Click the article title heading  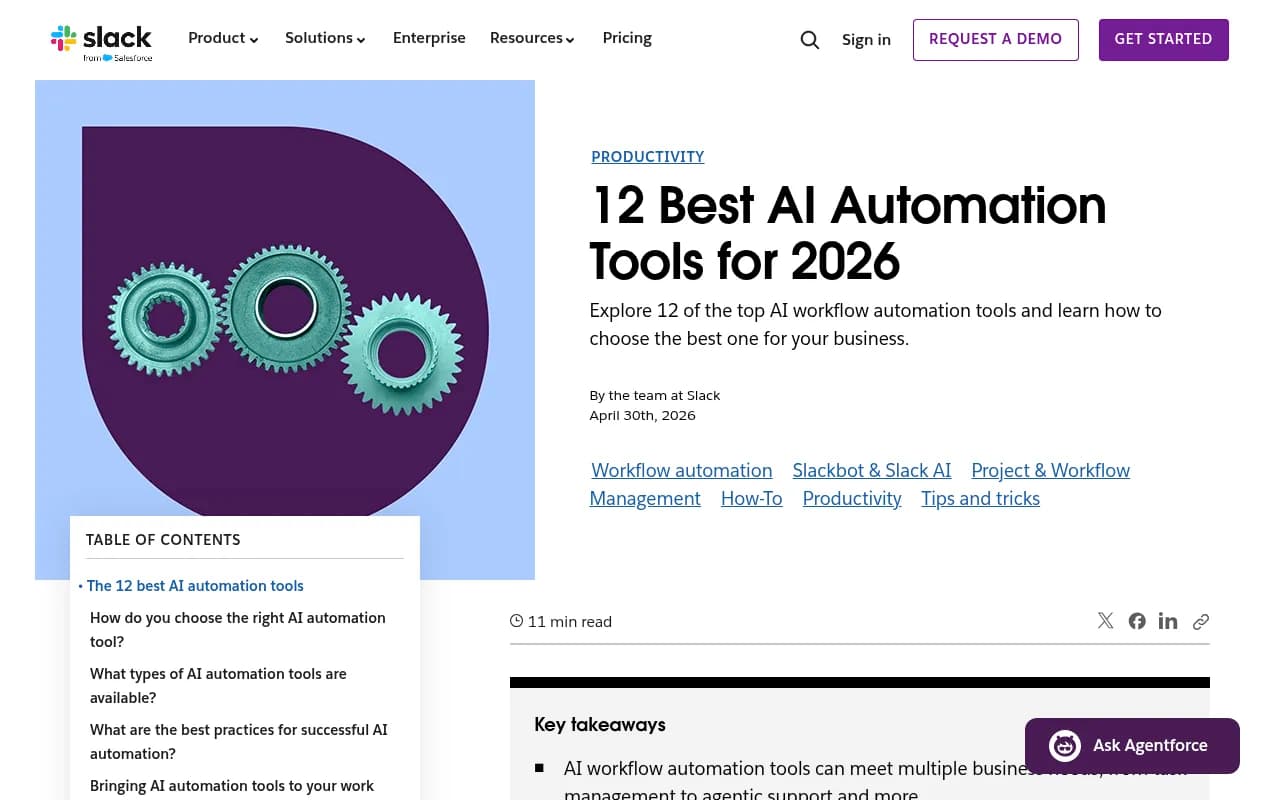tap(848, 233)
